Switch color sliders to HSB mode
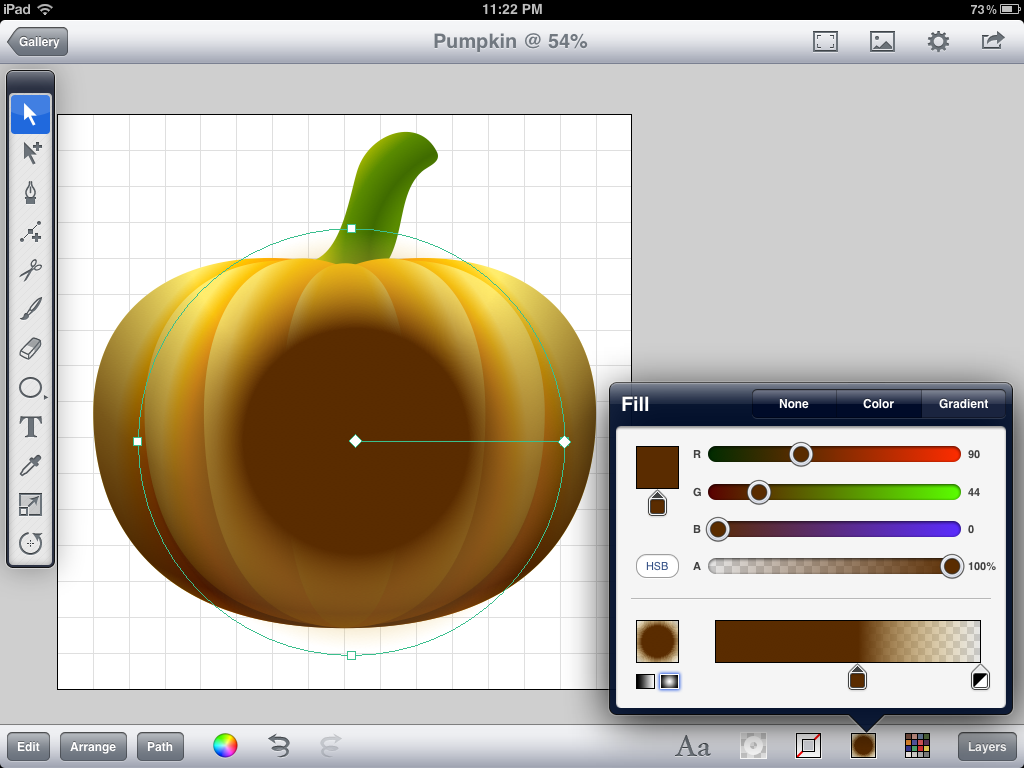This screenshot has height=768, width=1024. pos(657,566)
